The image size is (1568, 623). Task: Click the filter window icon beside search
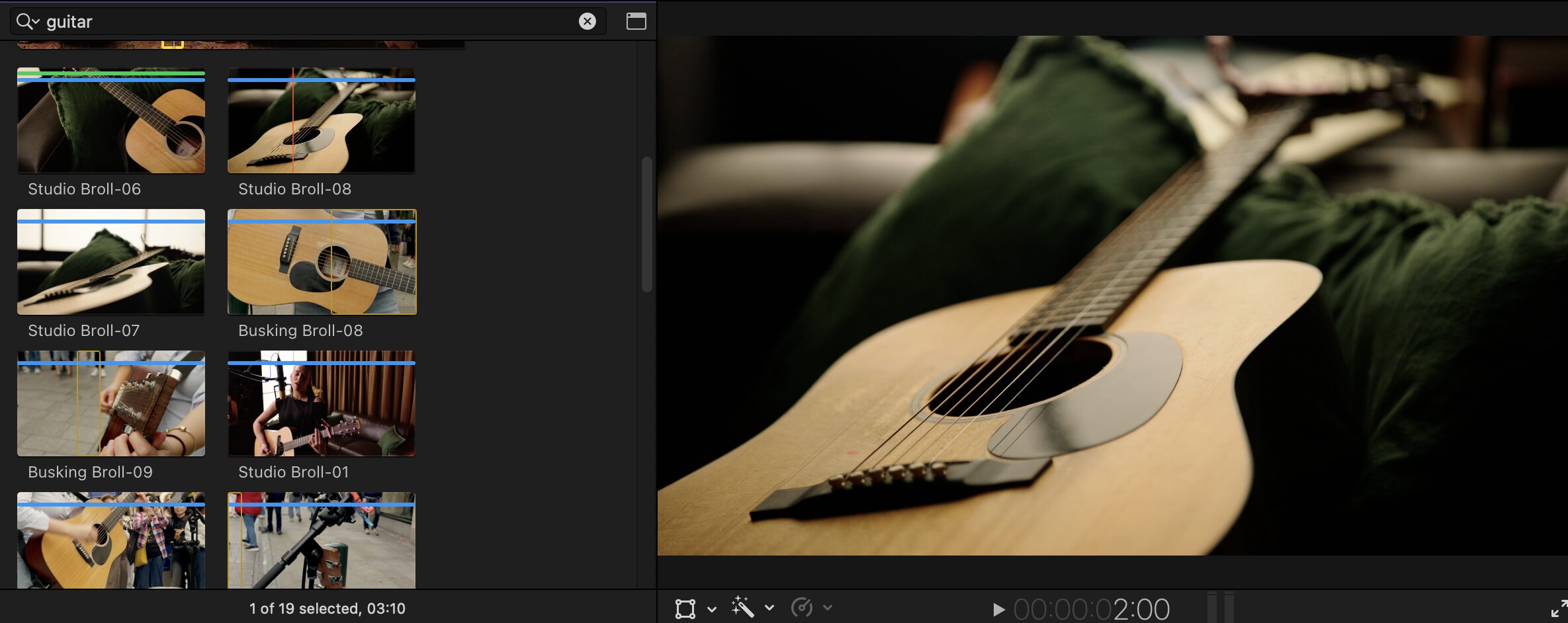coord(636,22)
